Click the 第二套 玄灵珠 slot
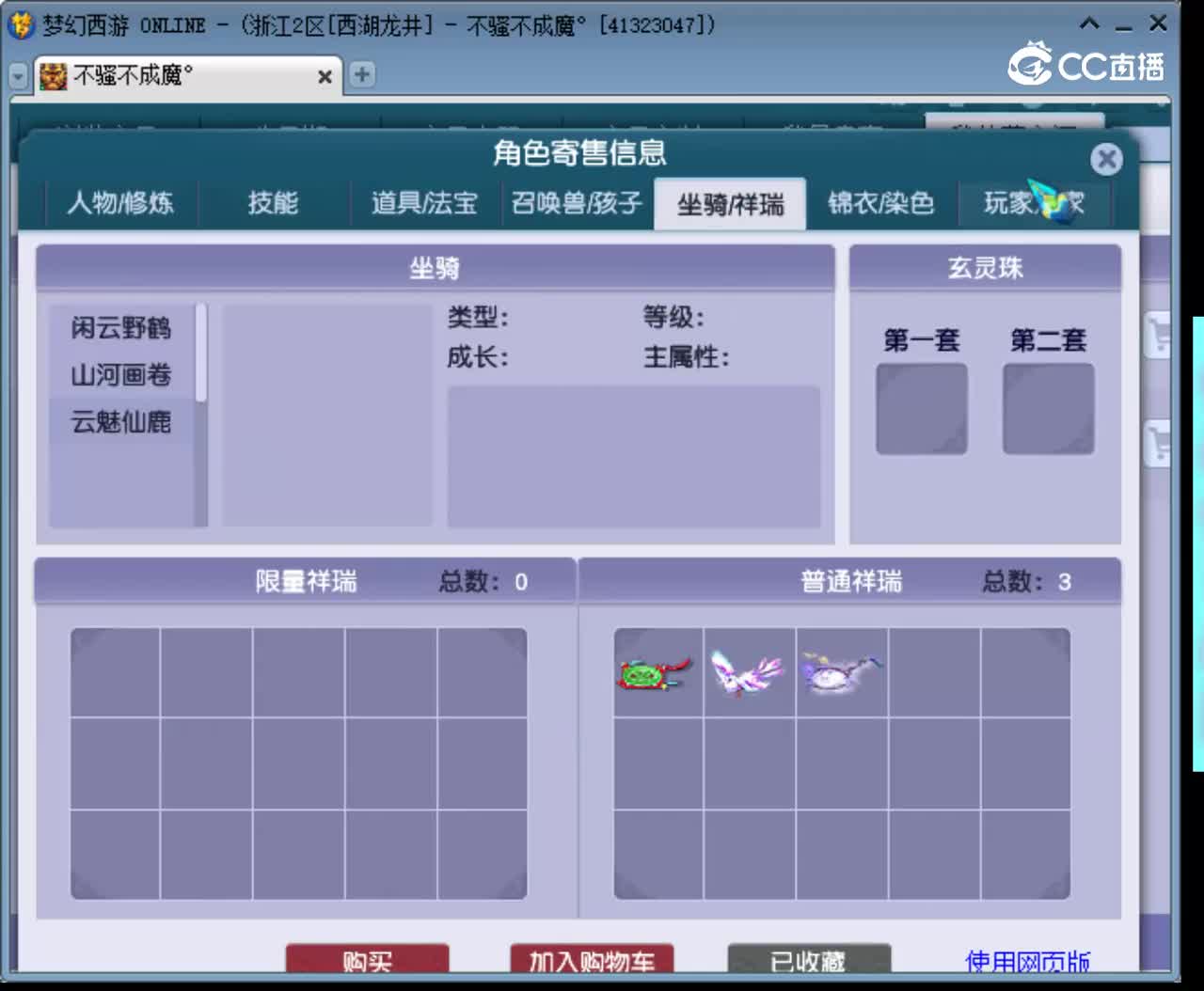The width and height of the screenshot is (1204, 991). [x=1048, y=409]
